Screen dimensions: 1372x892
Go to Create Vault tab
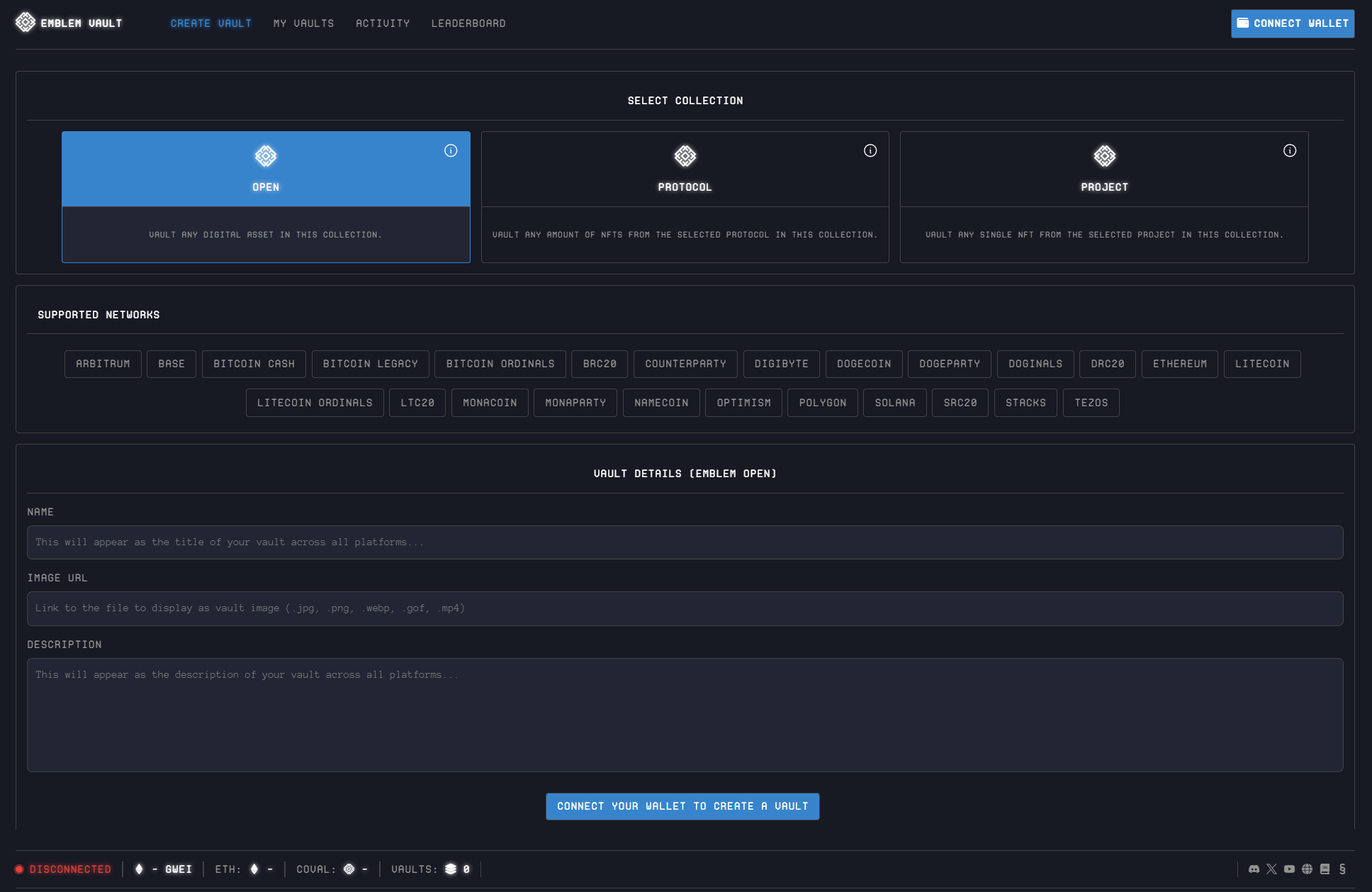click(x=211, y=23)
